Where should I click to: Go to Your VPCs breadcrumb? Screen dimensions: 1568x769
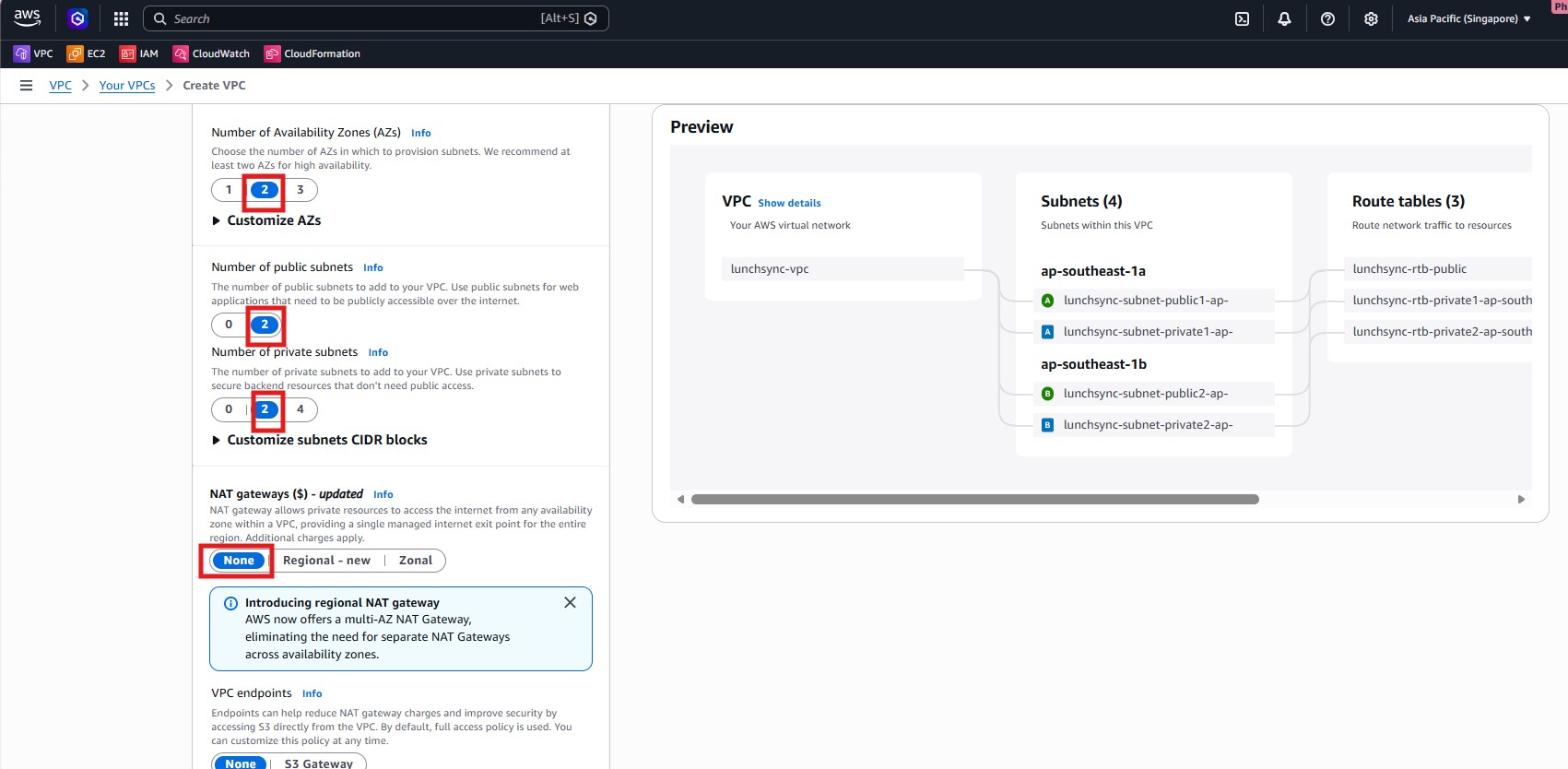click(x=127, y=86)
